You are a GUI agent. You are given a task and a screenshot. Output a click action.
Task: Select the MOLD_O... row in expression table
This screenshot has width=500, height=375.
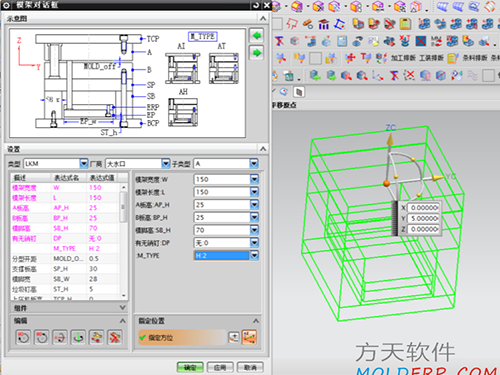coord(65,259)
